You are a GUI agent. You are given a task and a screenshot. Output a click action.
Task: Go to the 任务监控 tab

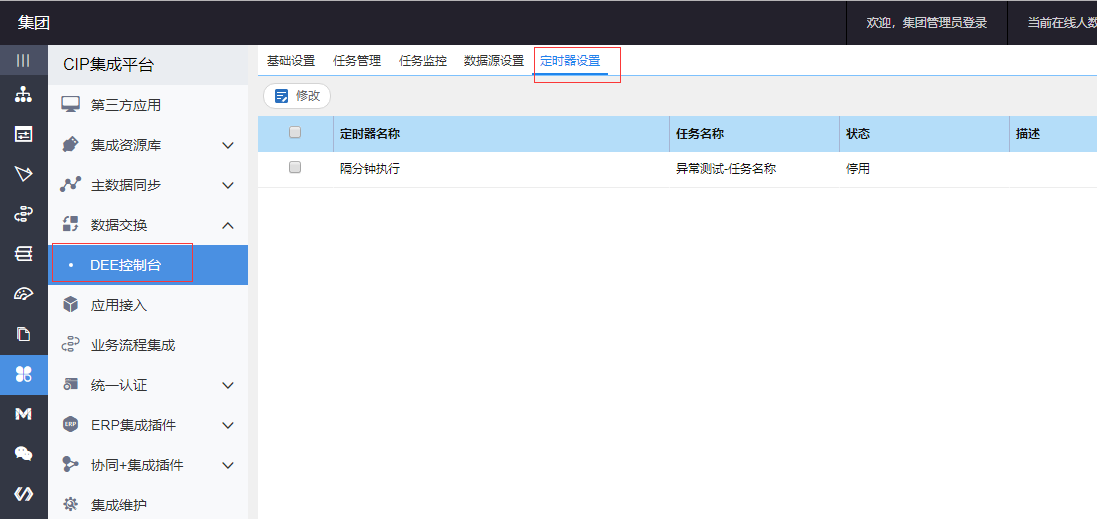pyautogui.click(x=423, y=61)
